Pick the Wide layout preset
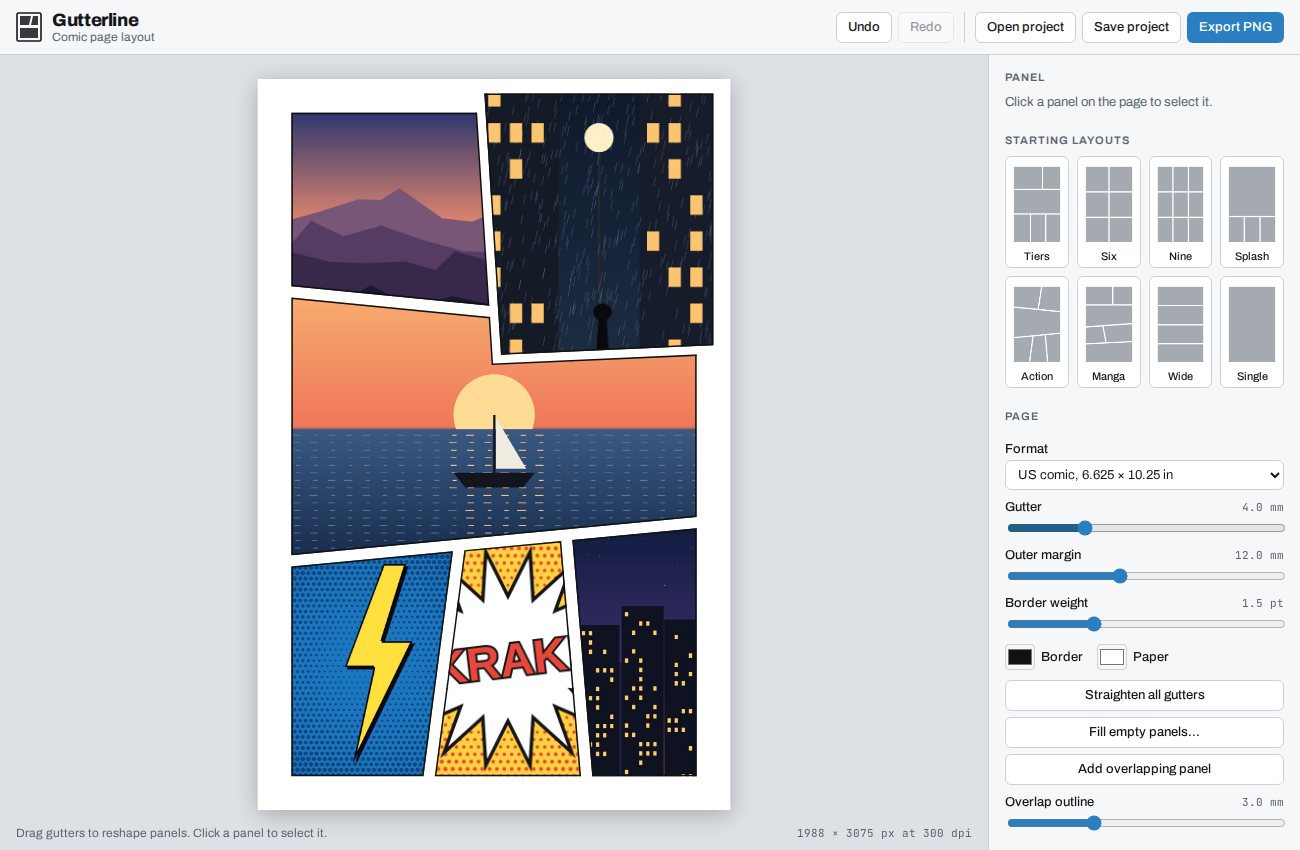This screenshot has width=1300, height=850. 1180,332
